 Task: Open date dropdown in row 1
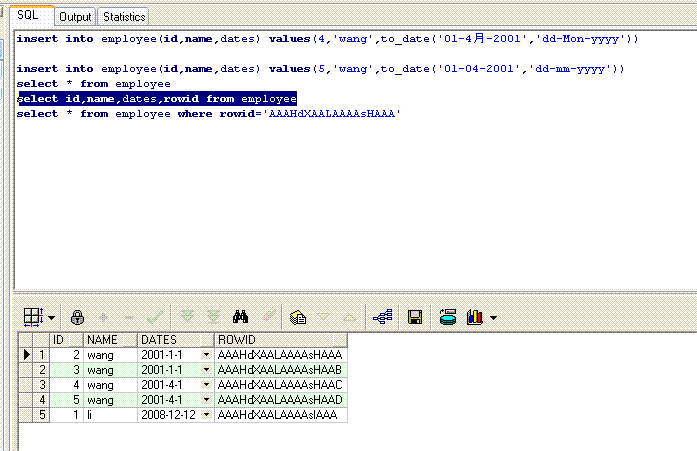pos(206,355)
